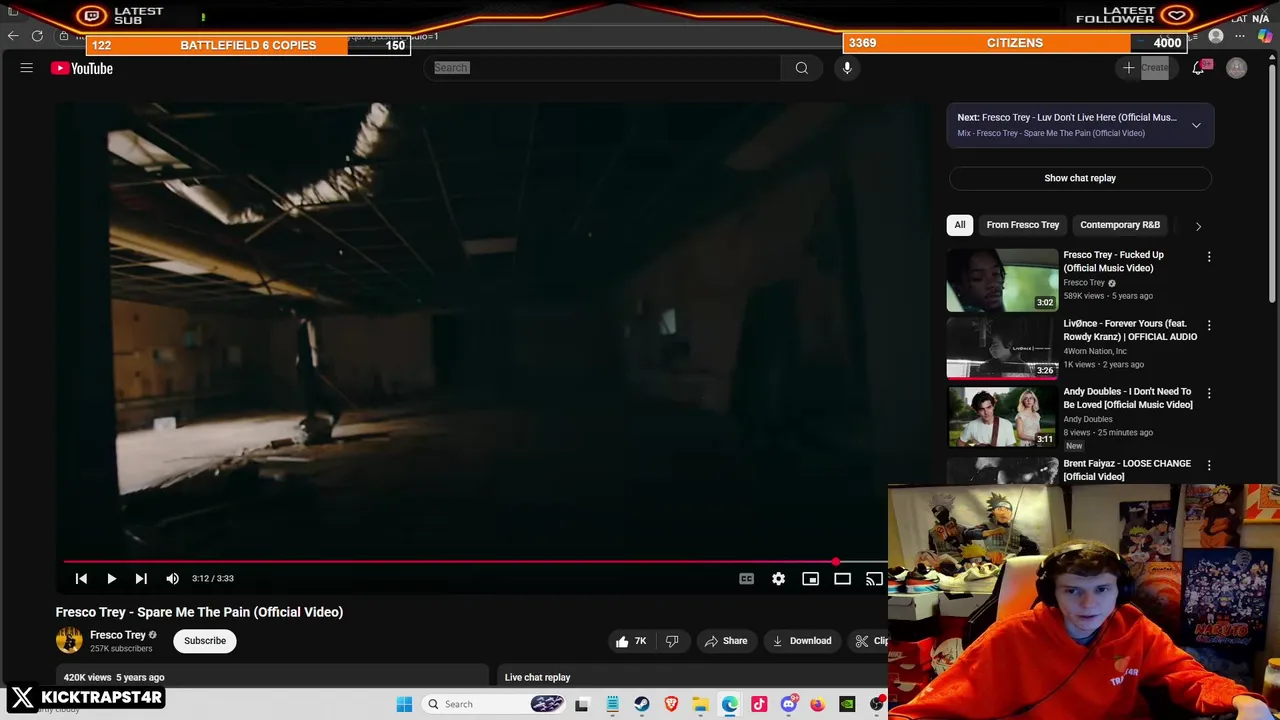Enable miniplayer mode
The image size is (1280, 720).
tap(810, 578)
